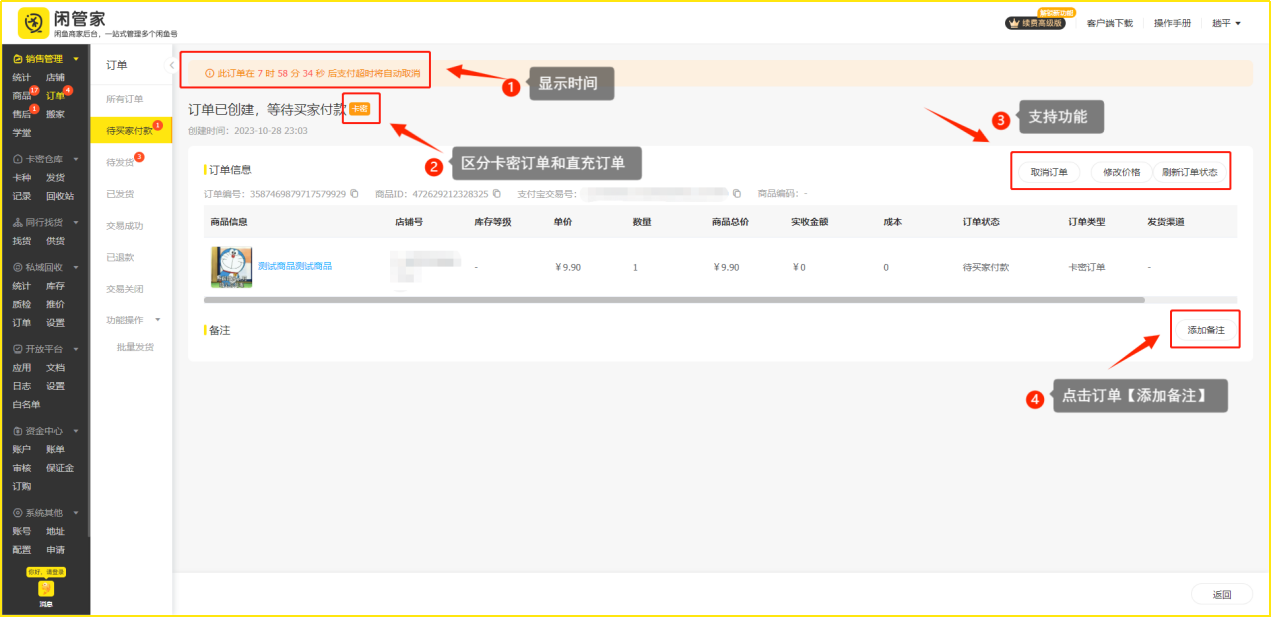Image resolution: width=1271 pixels, height=618 pixels.
Task: Click the 闲管家 logo icon
Action: (x=33, y=22)
